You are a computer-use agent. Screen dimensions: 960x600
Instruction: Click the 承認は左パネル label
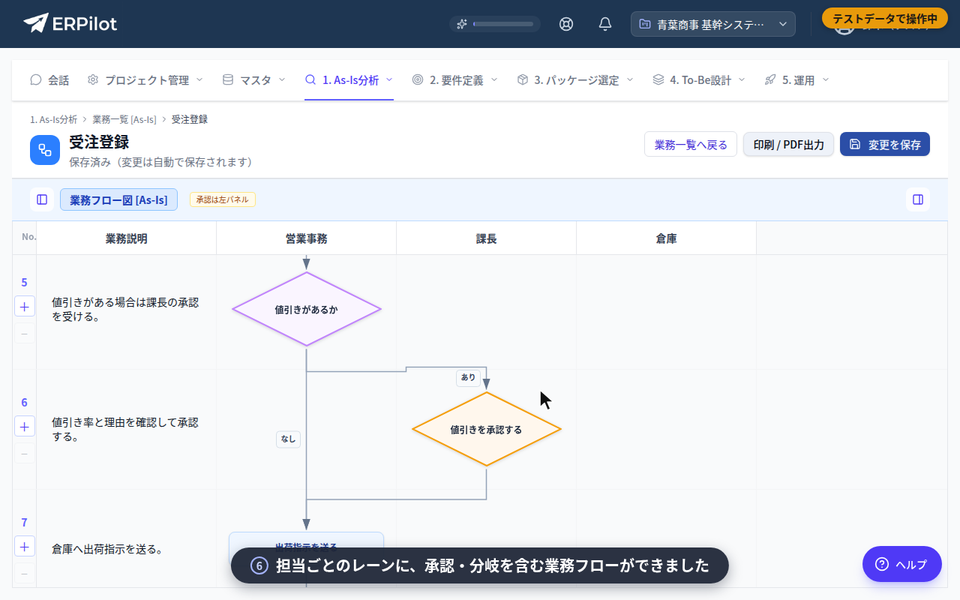coord(222,200)
